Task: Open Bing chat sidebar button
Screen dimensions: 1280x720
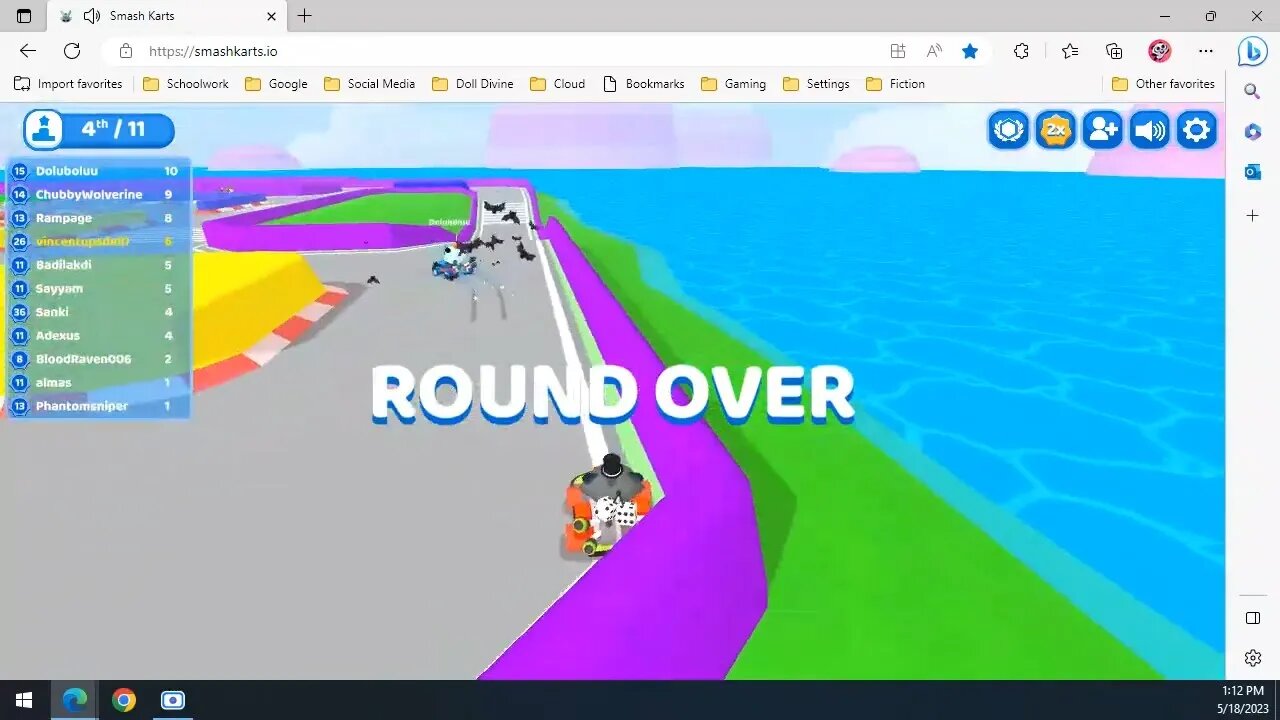Action: (1253, 51)
